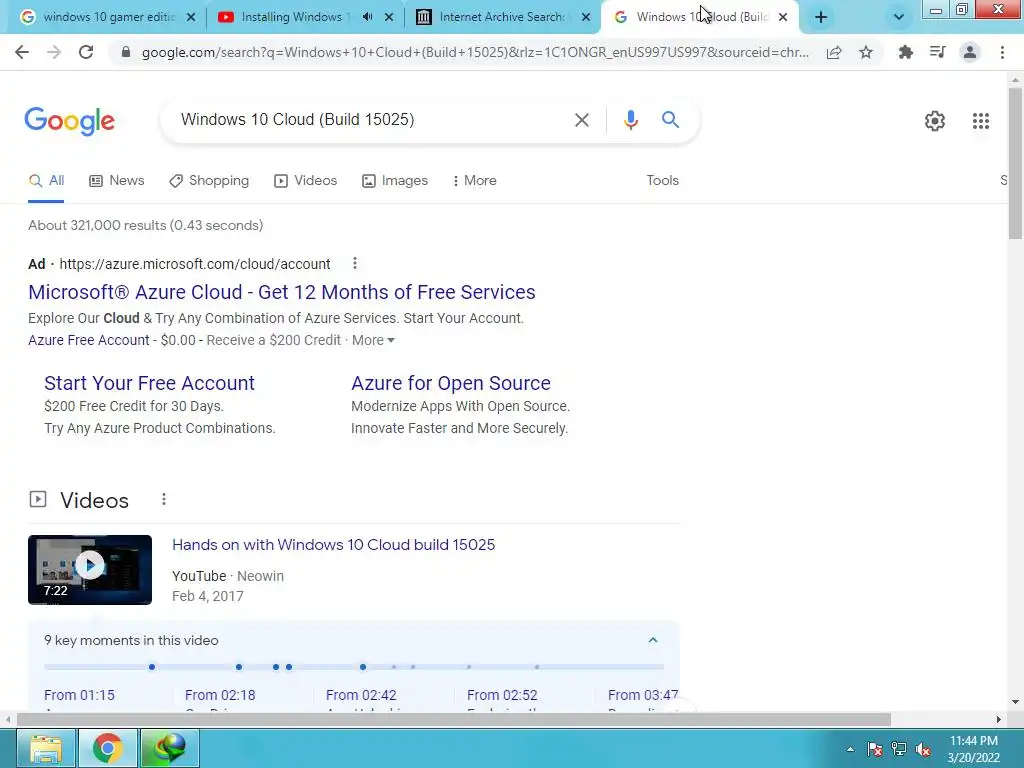Open key moment From 02:52
The width and height of the screenshot is (1024, 768).
tap(502, 695)
